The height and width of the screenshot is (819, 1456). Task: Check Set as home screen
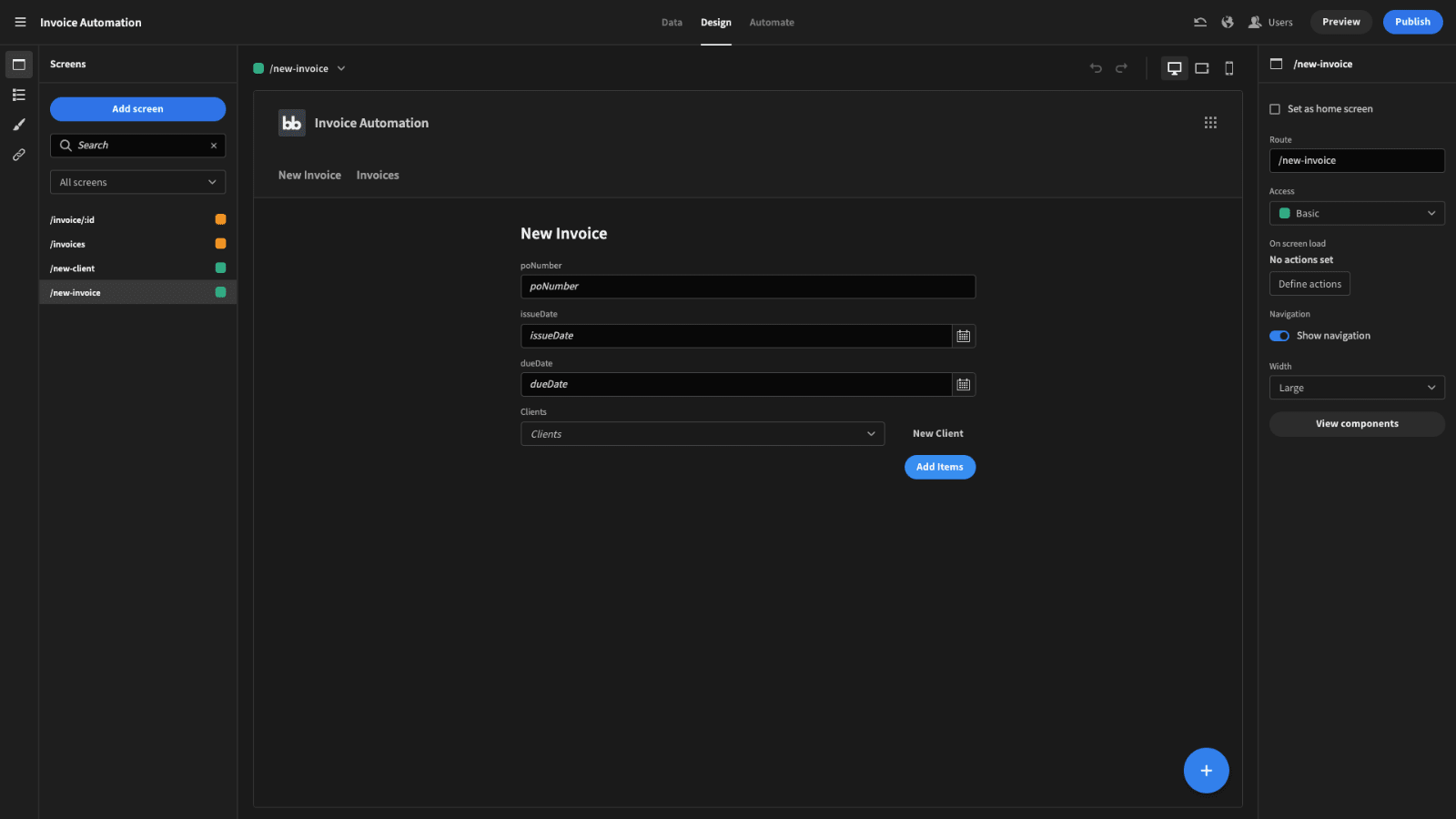1275,109
